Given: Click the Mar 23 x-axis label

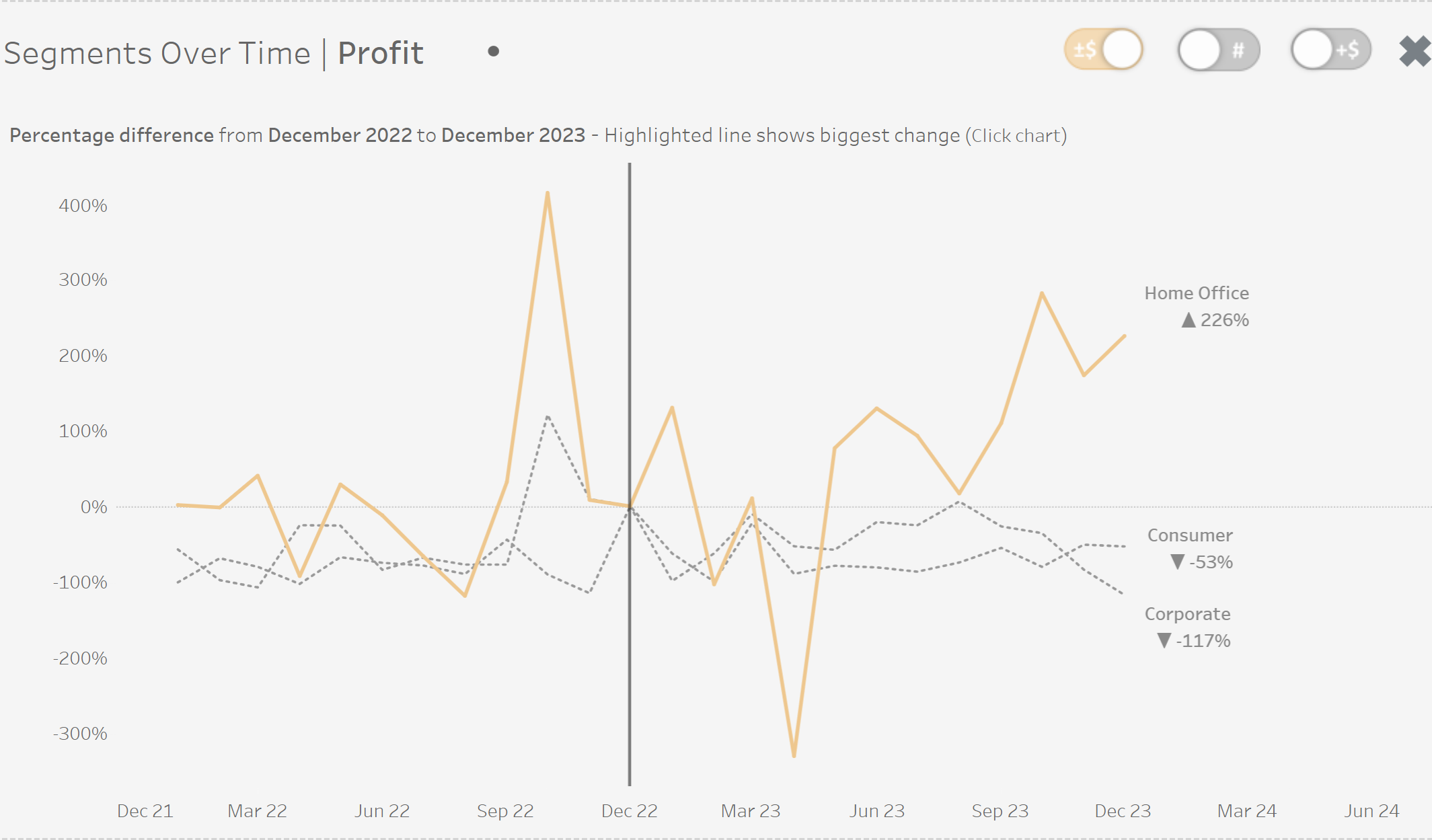Looking at the screenshot, I should [751, 811].
